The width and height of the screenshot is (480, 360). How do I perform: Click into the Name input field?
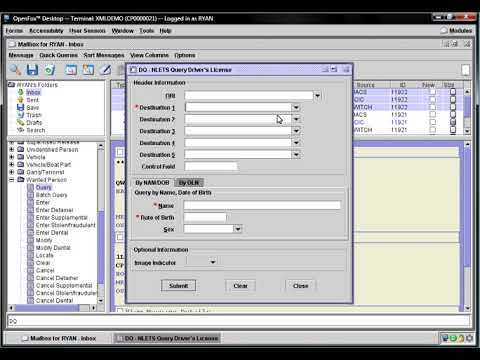pyautogui.click(x=262, y=205)
